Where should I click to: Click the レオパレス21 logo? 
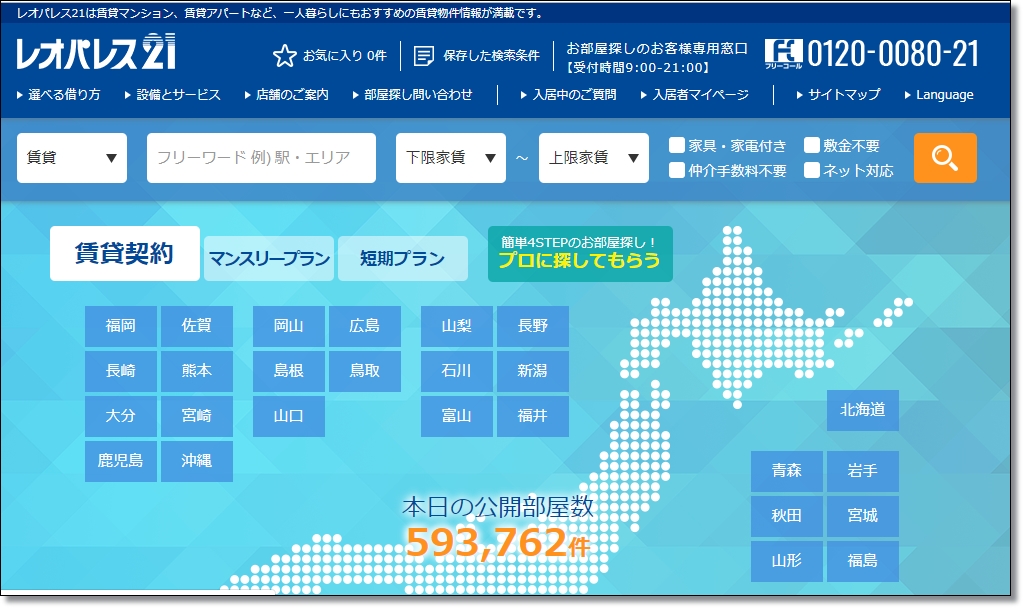coord(96,52)
